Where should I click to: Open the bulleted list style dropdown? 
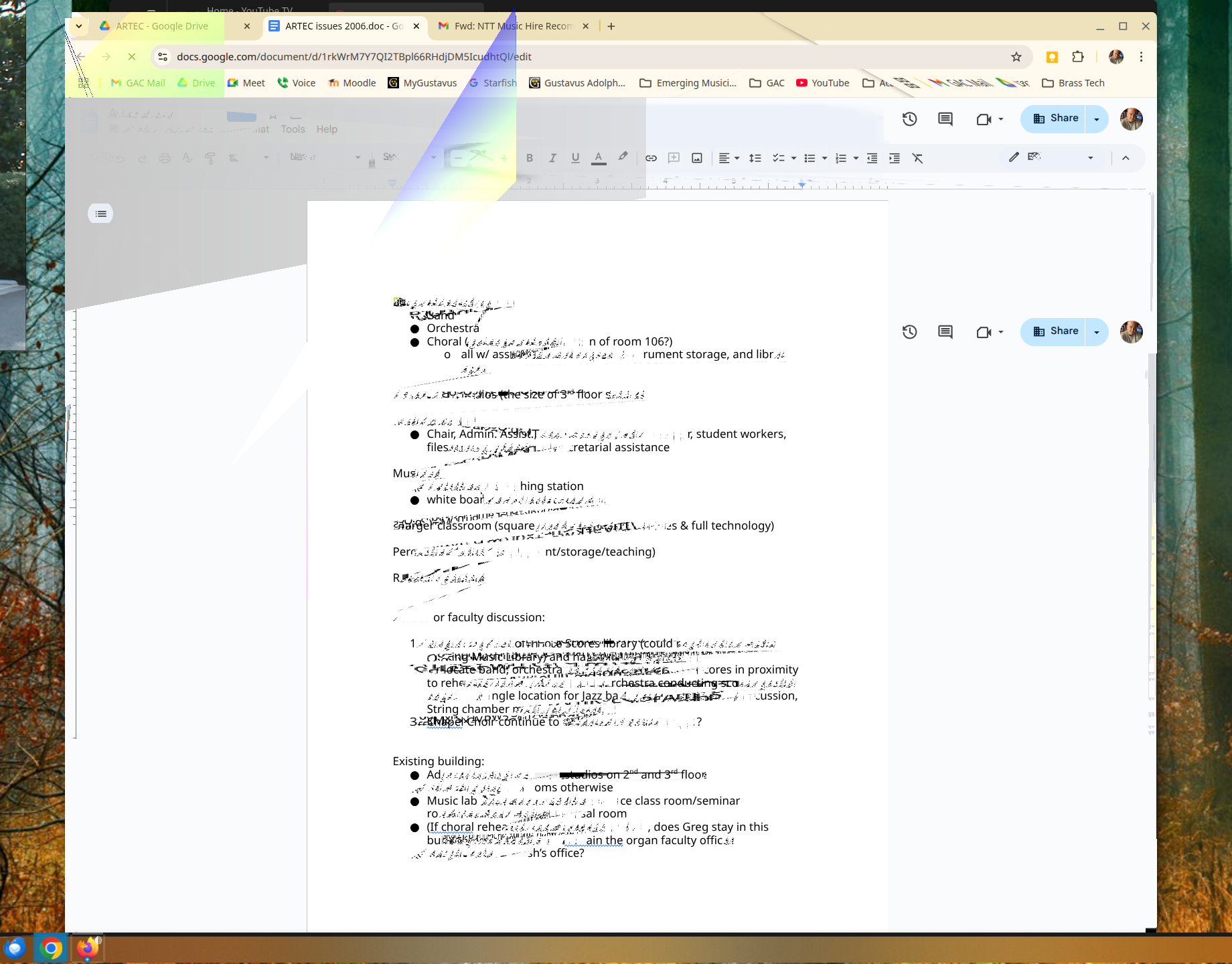(x=824, y=158)
